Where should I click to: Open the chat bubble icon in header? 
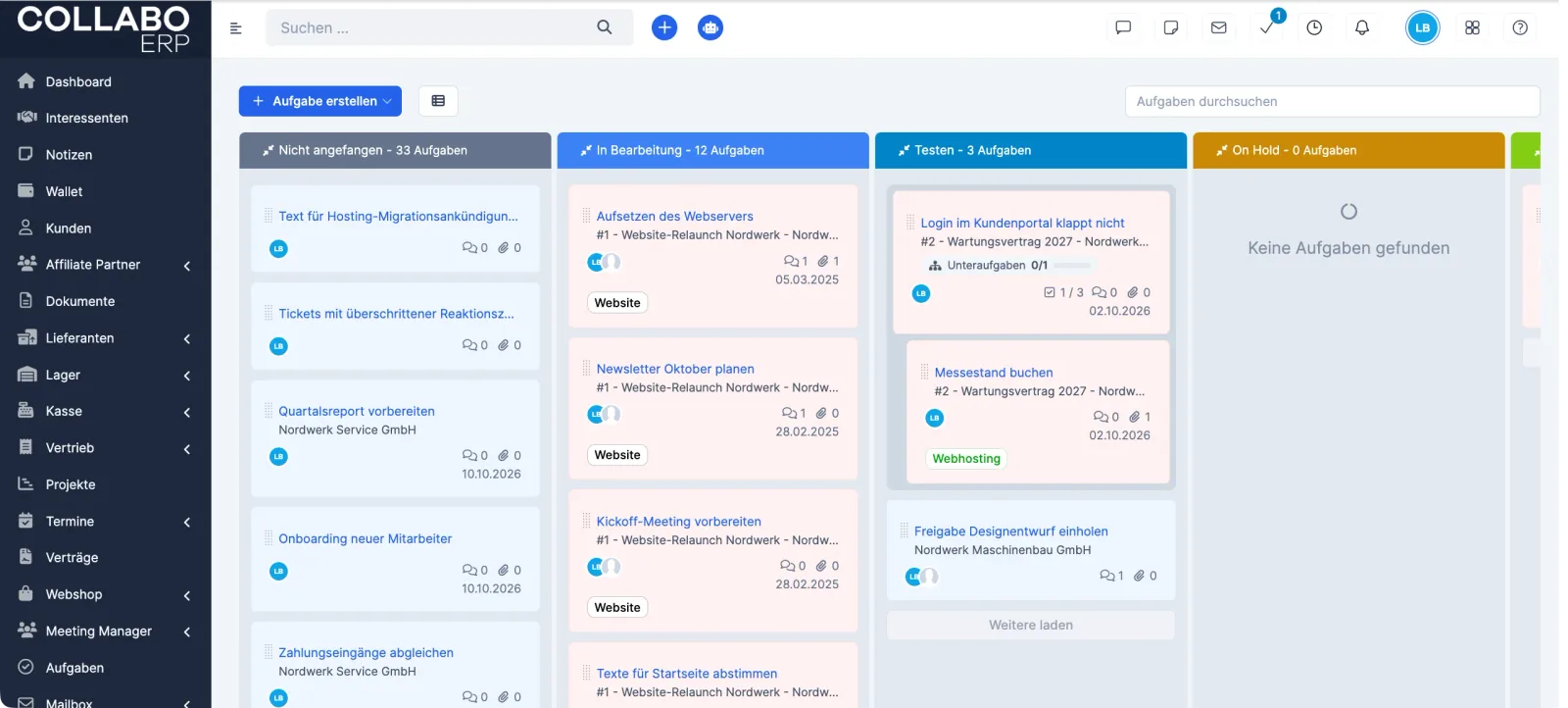pyautogui.click(x=1123, y=27)
